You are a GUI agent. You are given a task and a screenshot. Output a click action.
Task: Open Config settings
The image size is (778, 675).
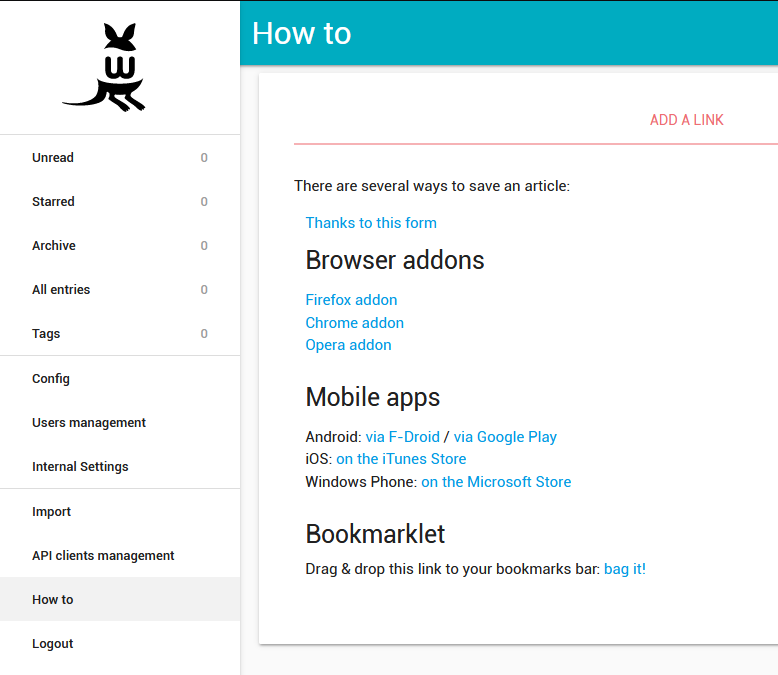(x=51, y=379)
